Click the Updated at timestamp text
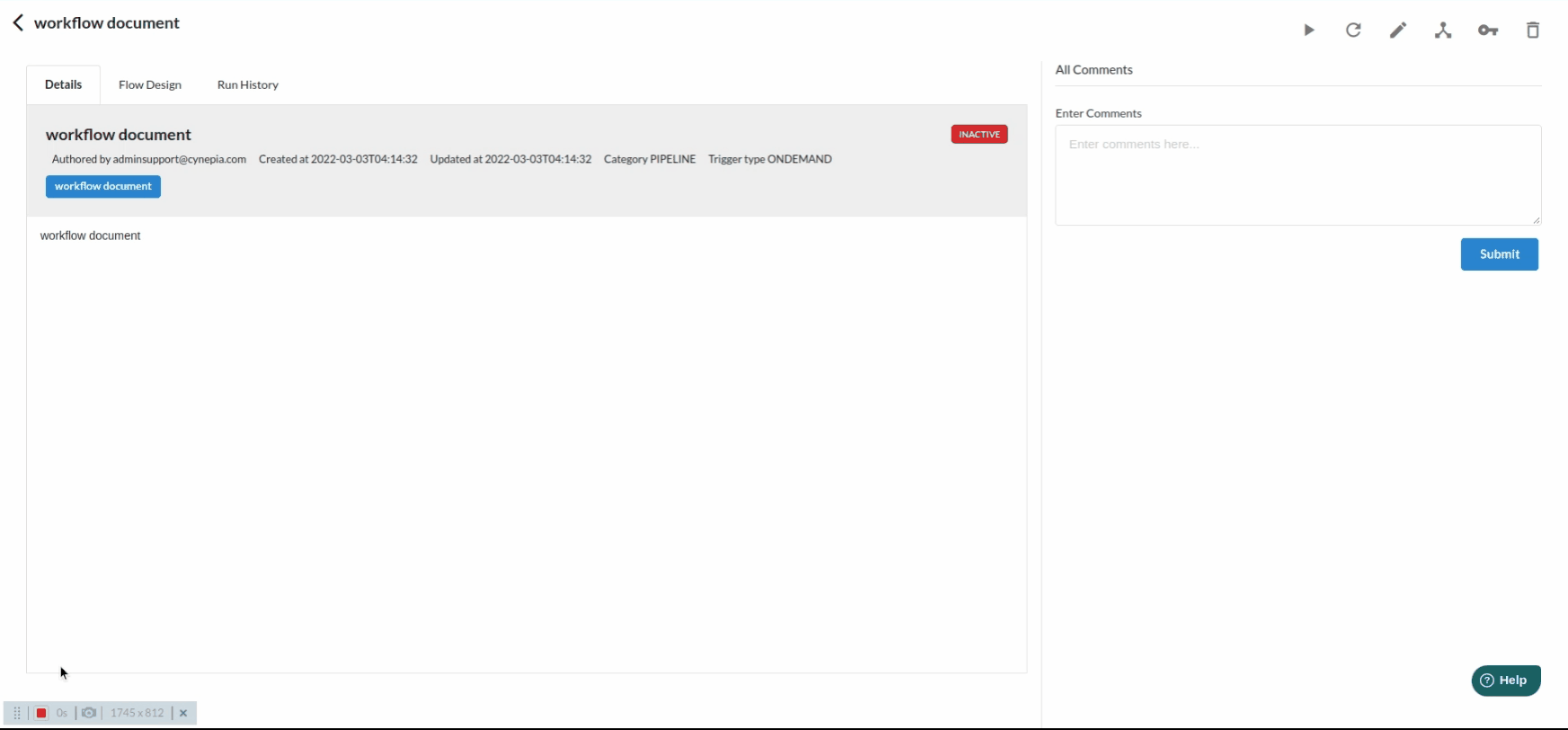 510,159
